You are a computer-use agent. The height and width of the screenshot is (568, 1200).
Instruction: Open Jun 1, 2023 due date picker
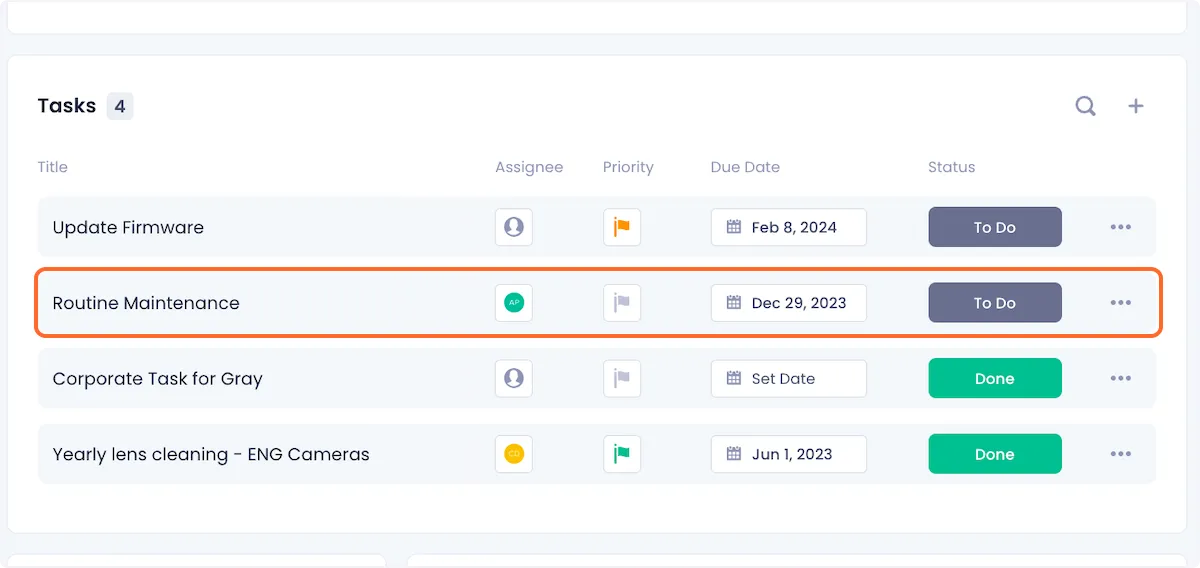789,454
